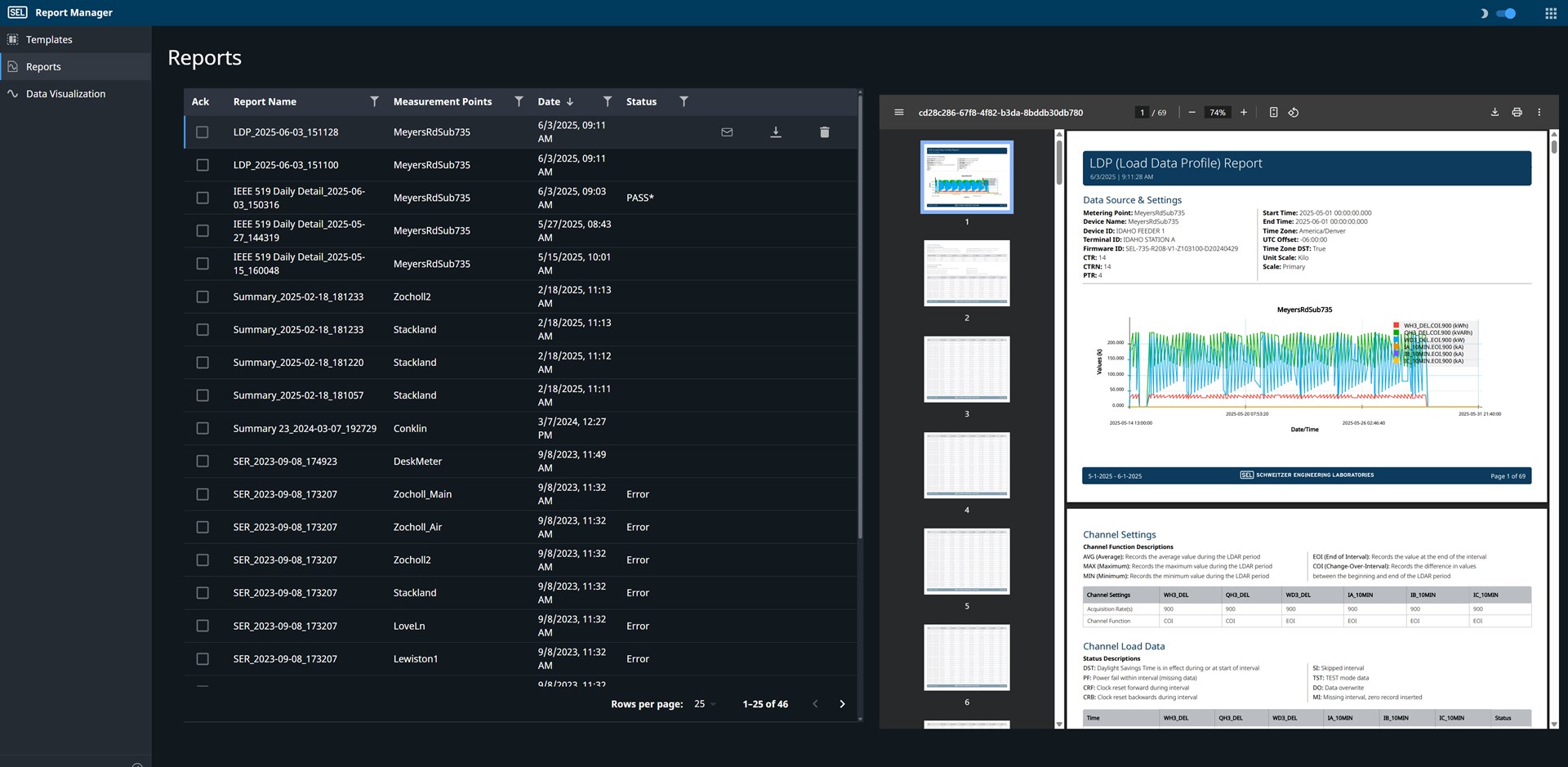
Task: Check the Ack box for LDP_2025-06-03_151100
Action: [x=203, y=165]
